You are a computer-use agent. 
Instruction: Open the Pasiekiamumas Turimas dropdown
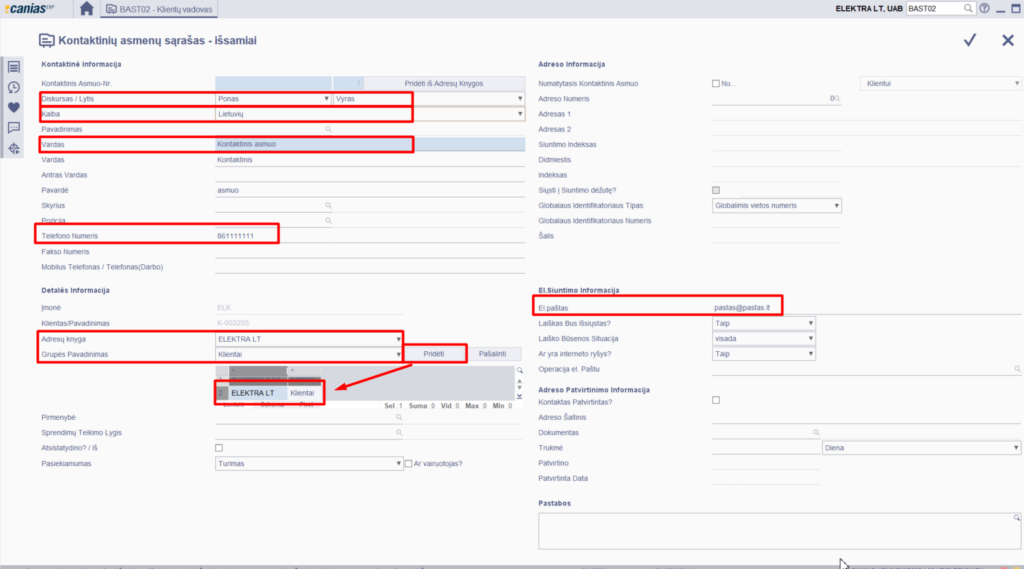[308, 464]
